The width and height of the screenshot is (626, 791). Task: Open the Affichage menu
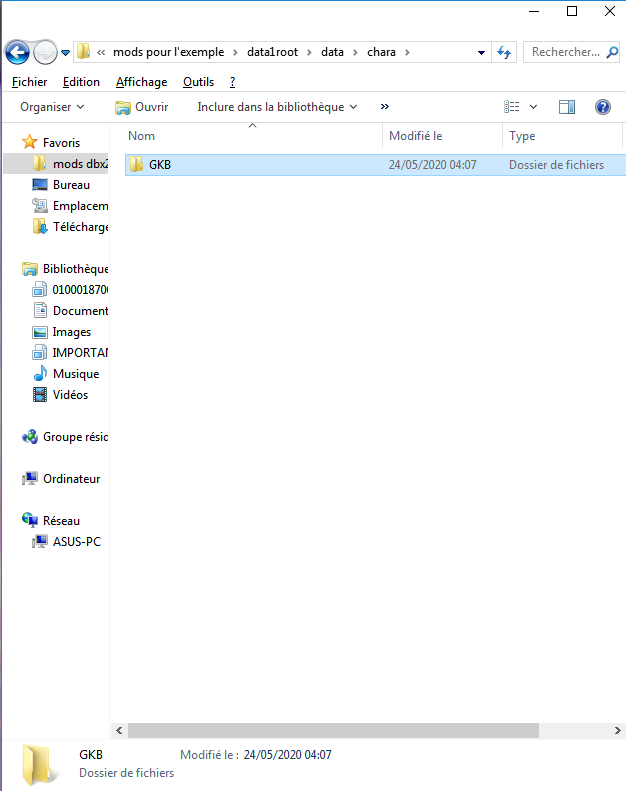click(141, 82)
